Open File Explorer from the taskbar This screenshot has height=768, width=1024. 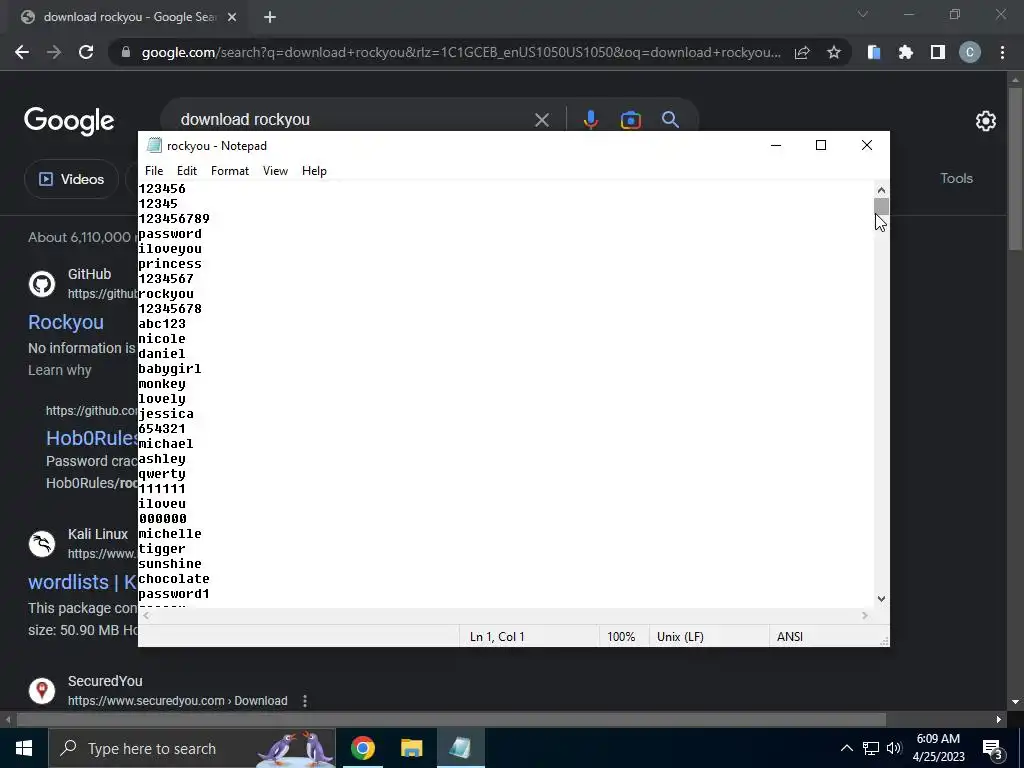tap(411, 748)
